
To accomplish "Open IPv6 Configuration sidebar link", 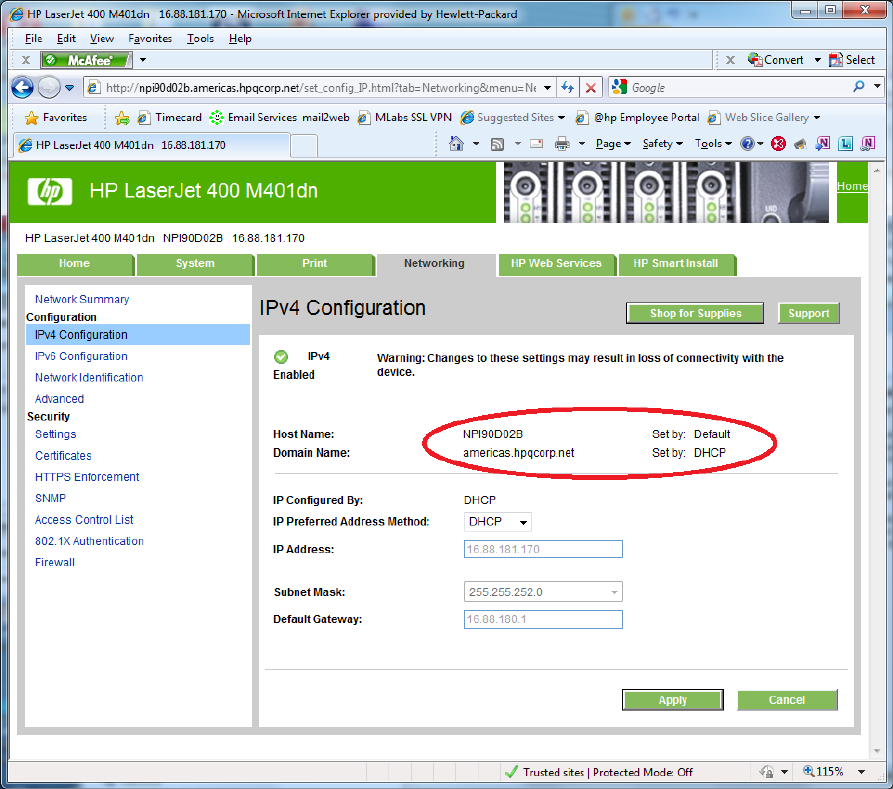I will [81, 356].
